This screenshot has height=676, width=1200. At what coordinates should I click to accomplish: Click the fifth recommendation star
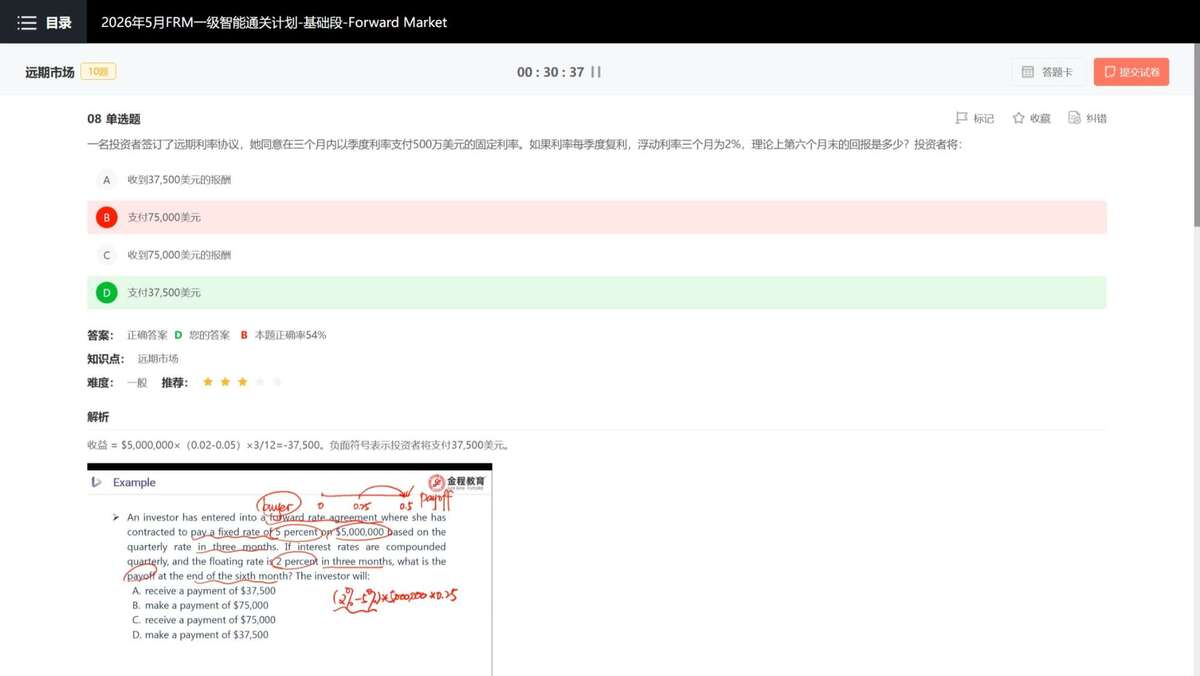(x=277, y=382)
